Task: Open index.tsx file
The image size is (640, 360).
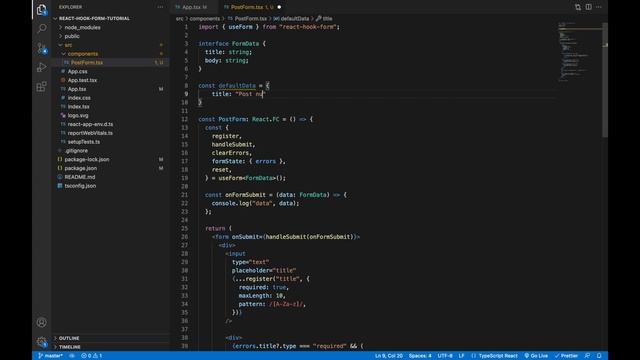Action: tap(78, 107)
